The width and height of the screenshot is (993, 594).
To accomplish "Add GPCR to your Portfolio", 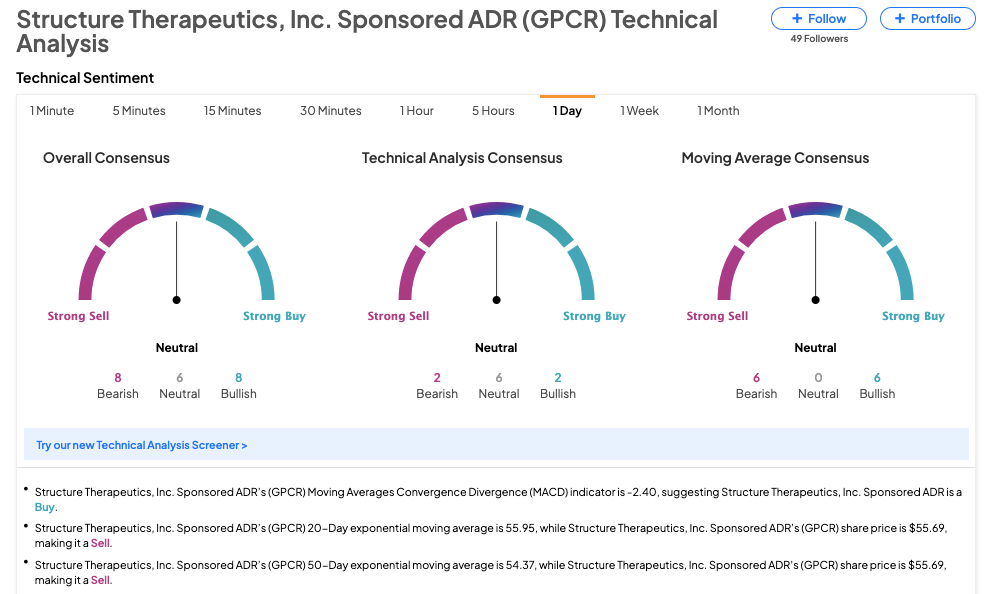I will (927, 18).
